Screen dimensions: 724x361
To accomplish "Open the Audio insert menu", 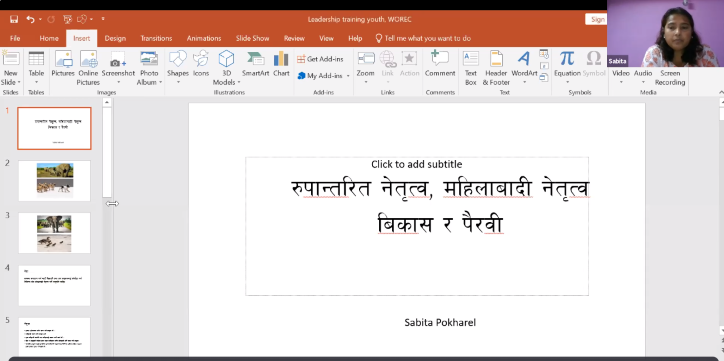I will [x=643, y=76].
